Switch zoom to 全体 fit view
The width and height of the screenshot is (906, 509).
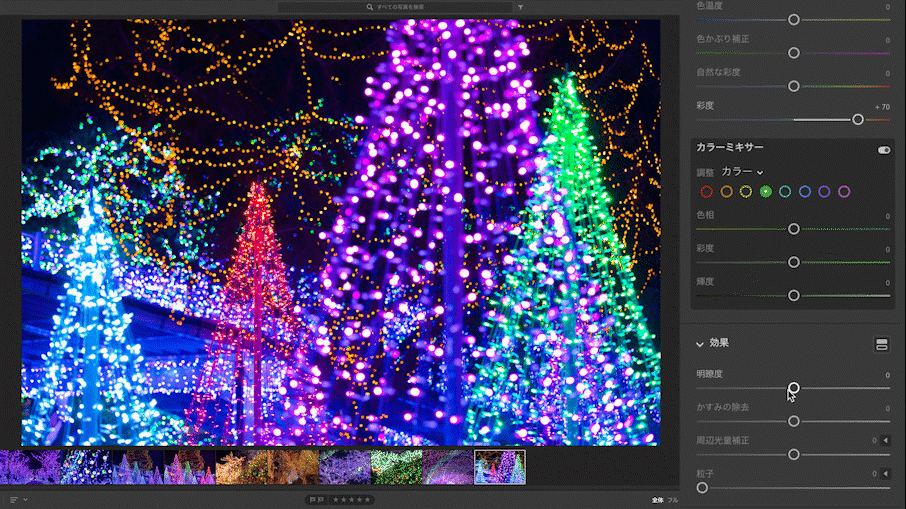[658, 500]
